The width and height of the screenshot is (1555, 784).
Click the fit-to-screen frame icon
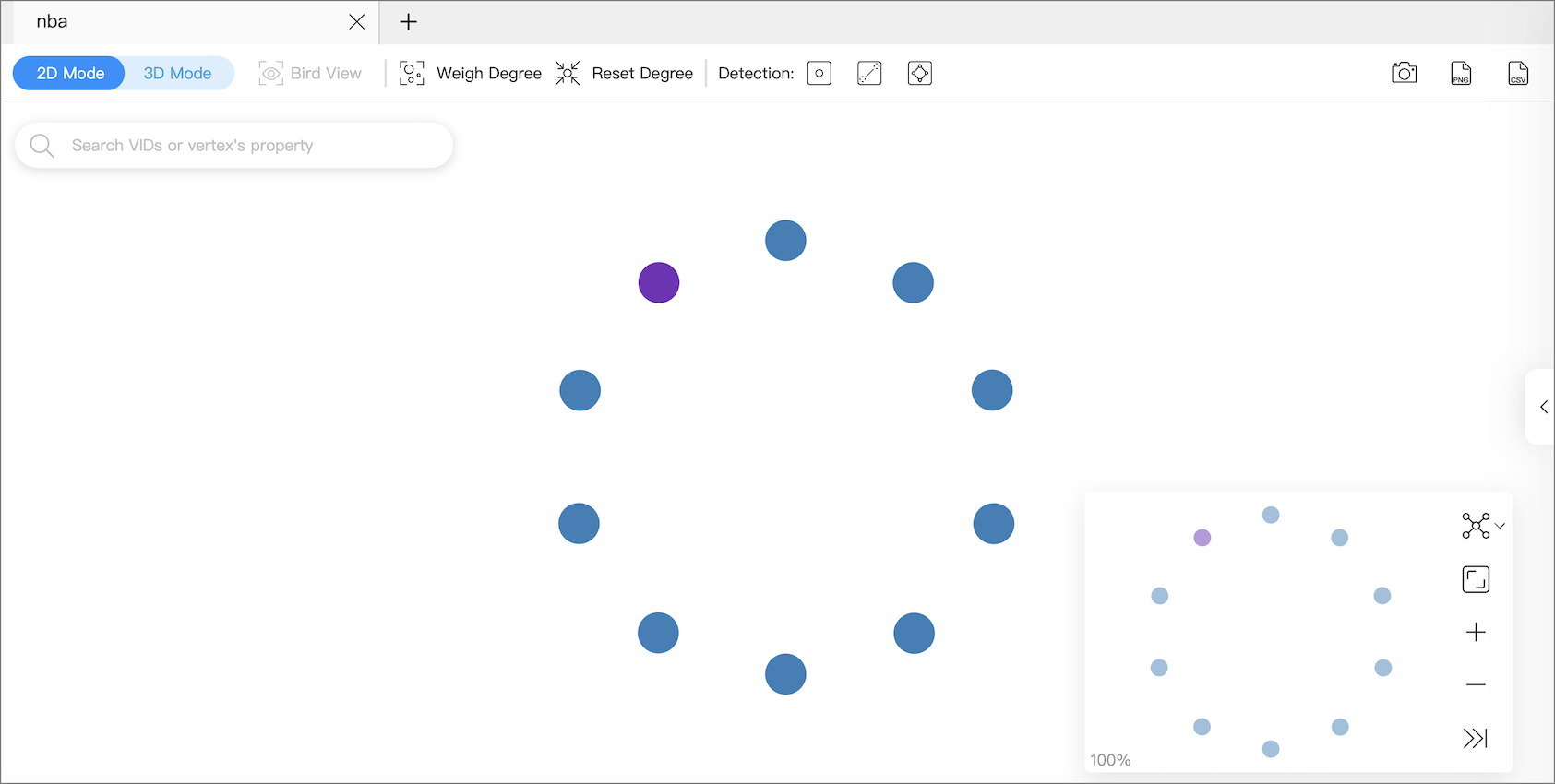click(1476, 579)
